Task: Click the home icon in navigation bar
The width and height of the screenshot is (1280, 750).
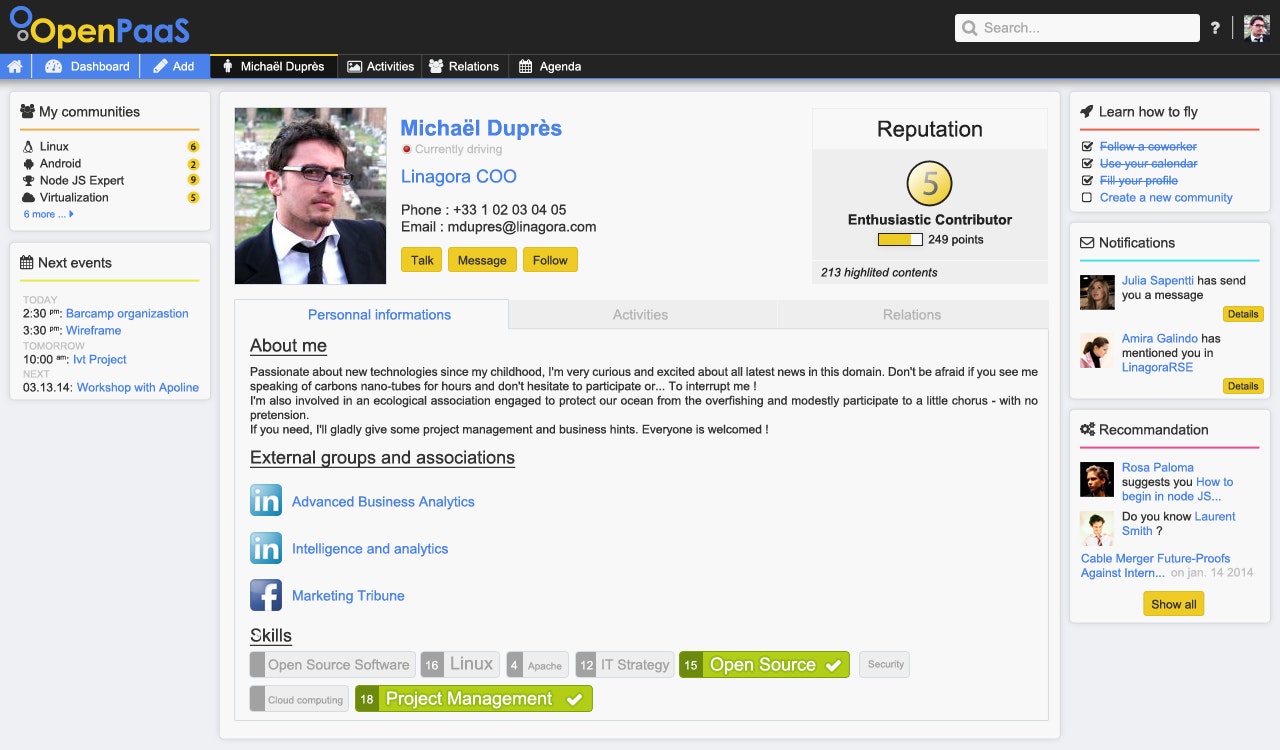Action: (x=15, y=67)
